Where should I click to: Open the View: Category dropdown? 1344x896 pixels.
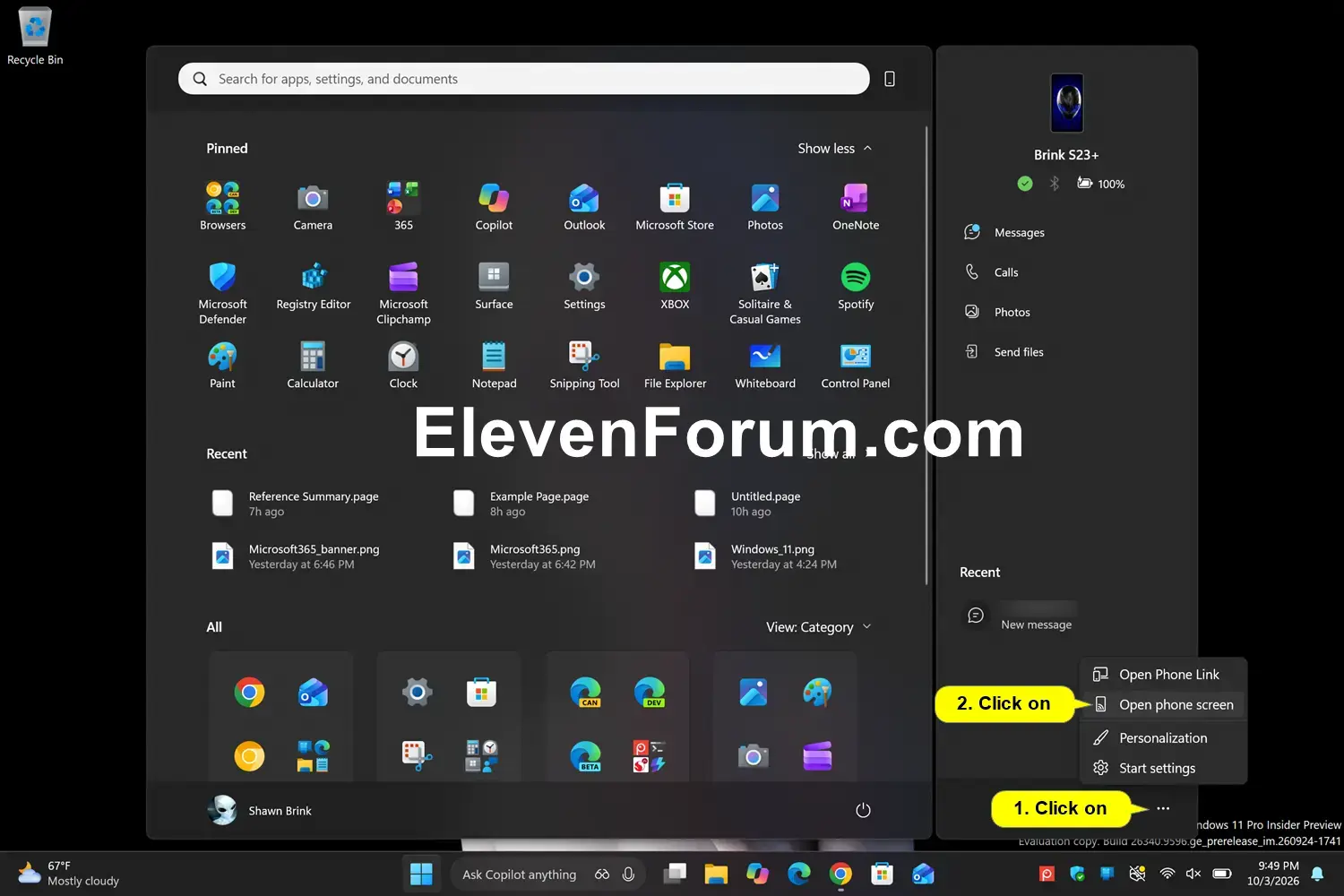click(818, 627)
